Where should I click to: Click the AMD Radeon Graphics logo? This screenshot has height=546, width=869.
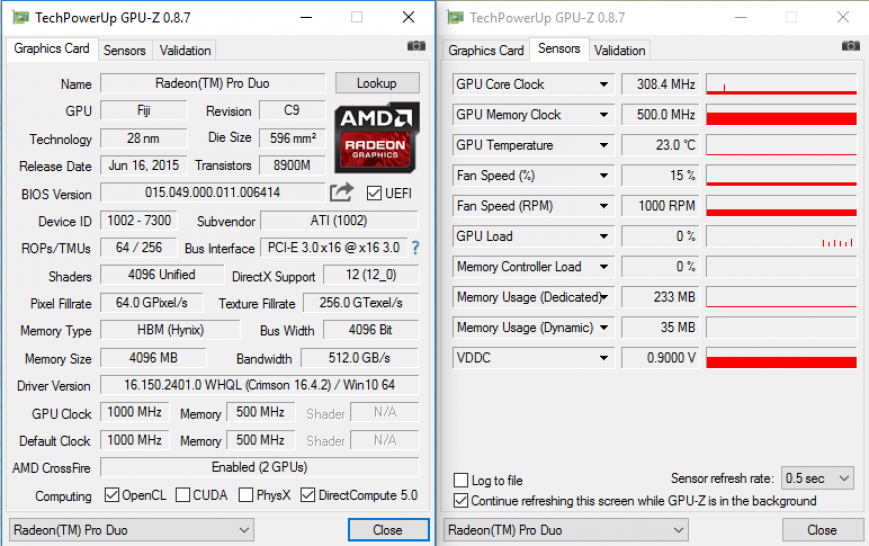[x=376, y=137]
